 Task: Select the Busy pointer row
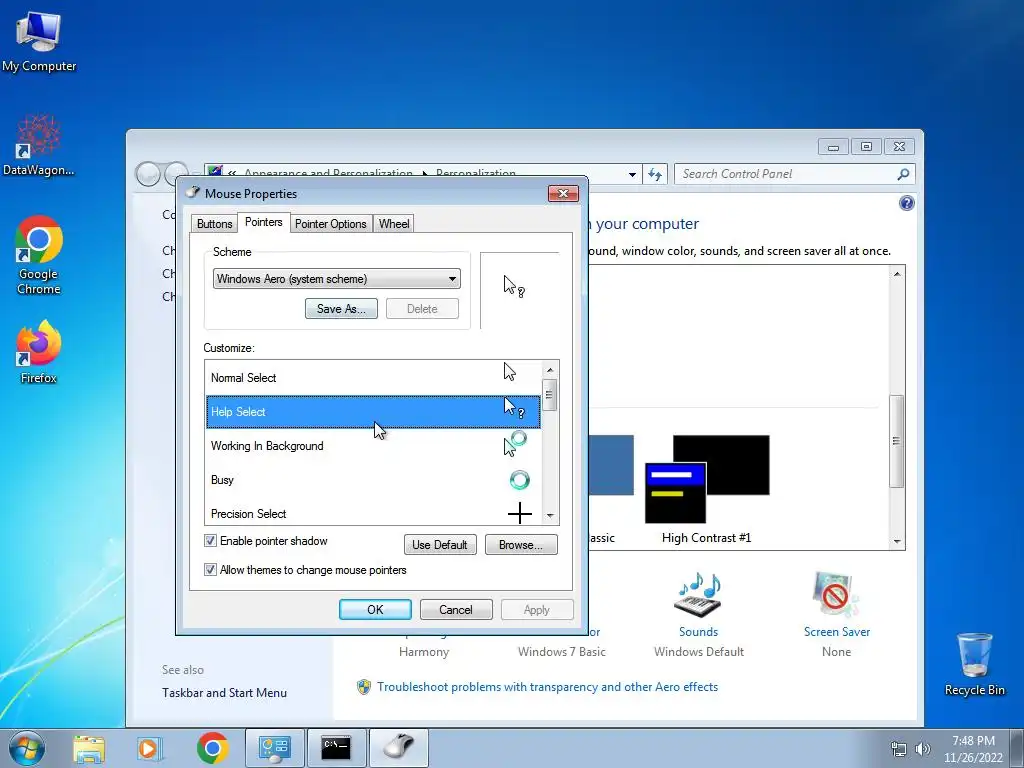point(373,479)
